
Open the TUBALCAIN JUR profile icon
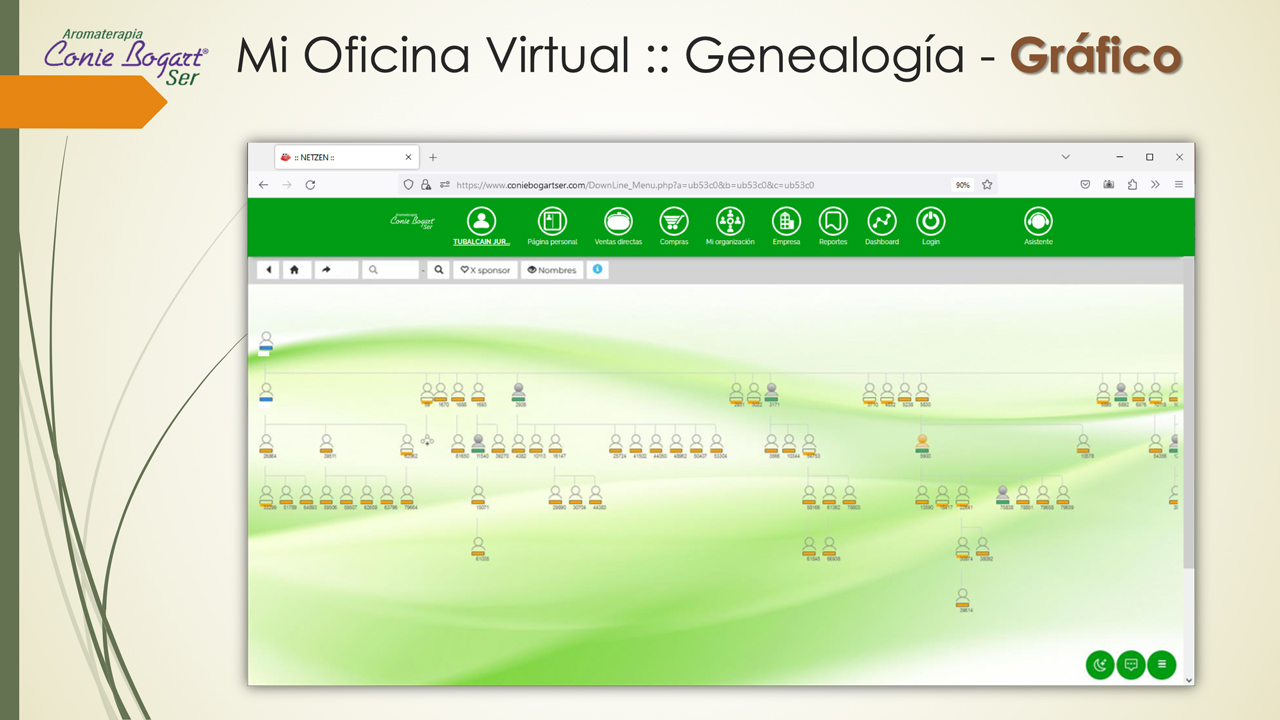(x=482, y=221)
